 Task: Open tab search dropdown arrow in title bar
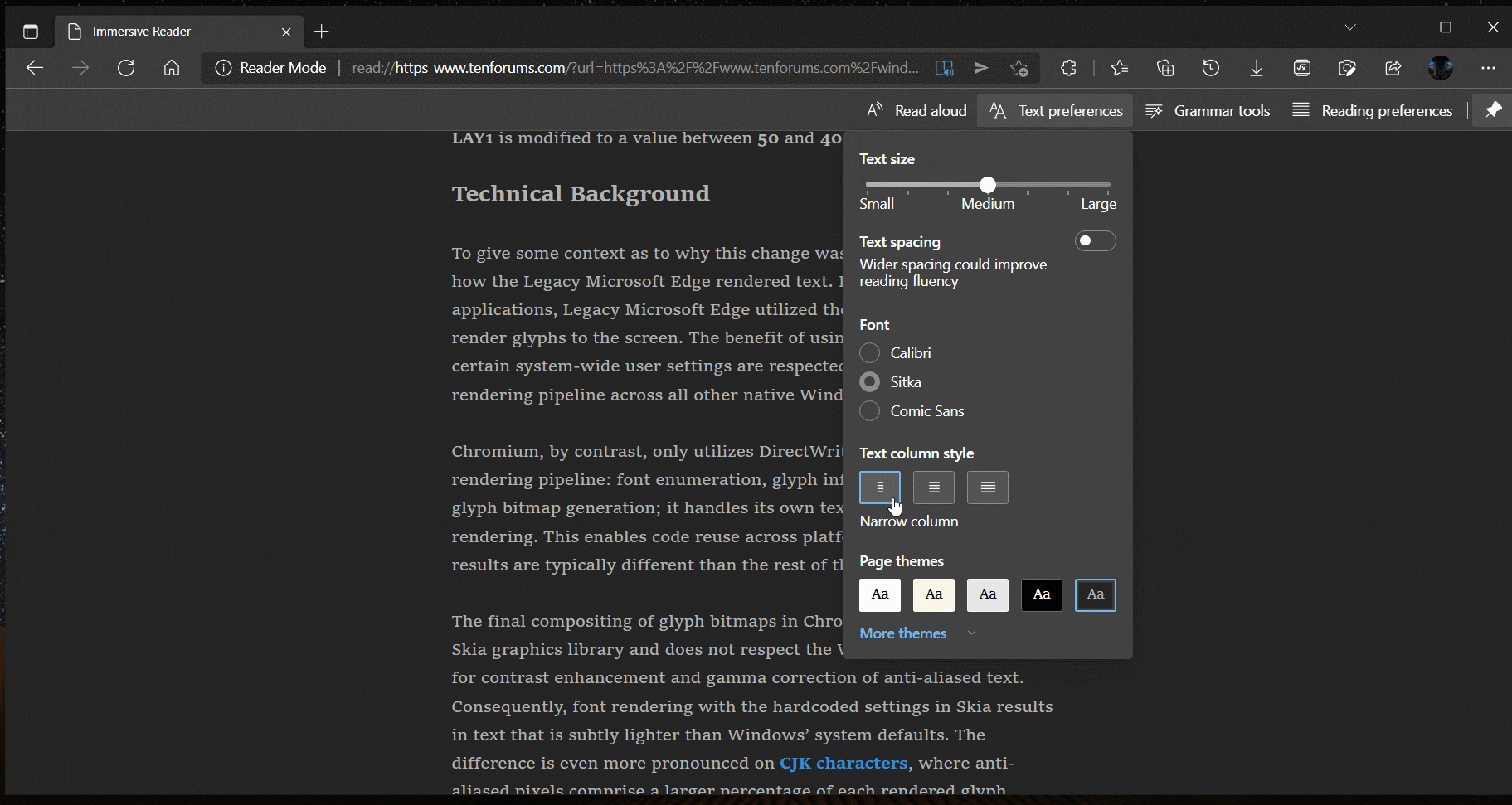pos(1350,27)
